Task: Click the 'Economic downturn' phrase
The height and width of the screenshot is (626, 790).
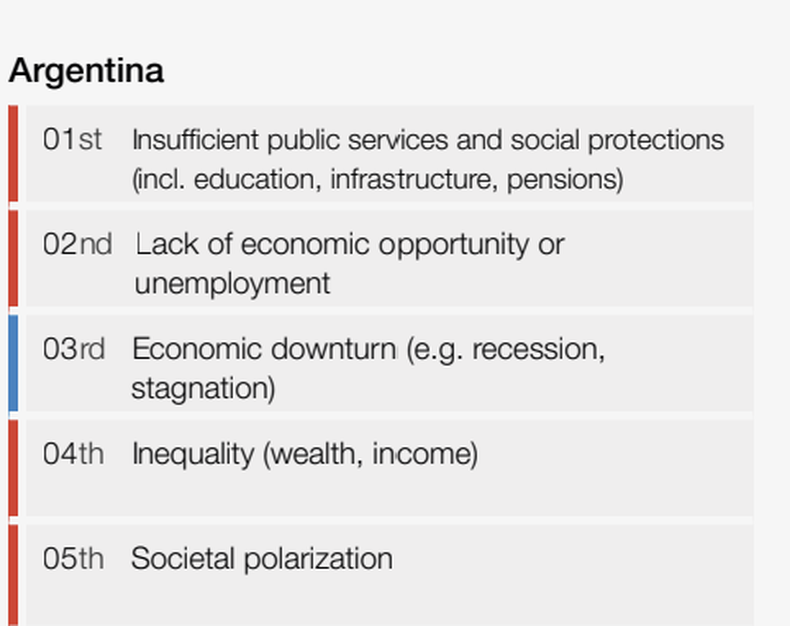Action: pos(265,349)
